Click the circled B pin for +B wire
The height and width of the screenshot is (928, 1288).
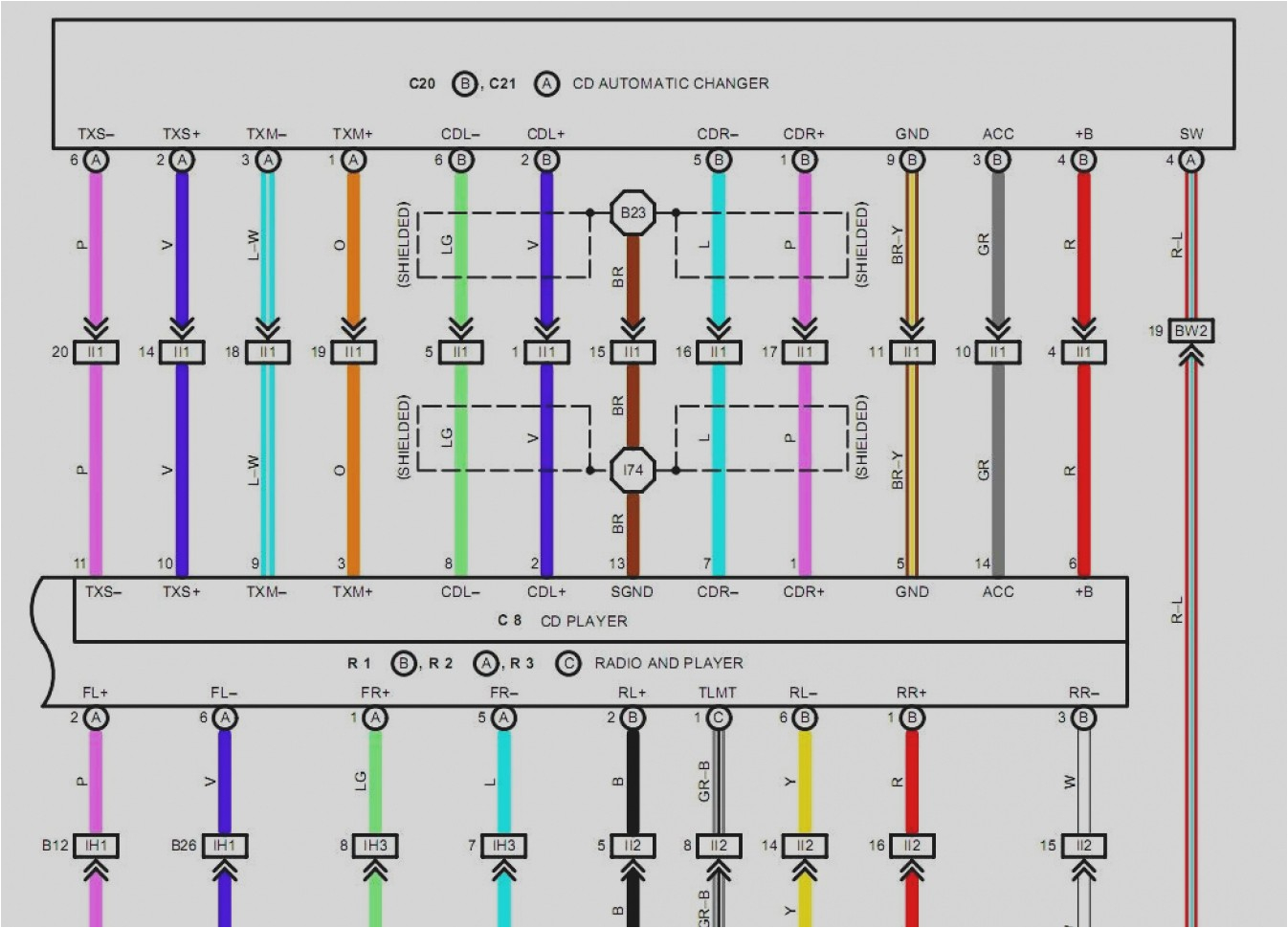click(x=1084, y=161)
